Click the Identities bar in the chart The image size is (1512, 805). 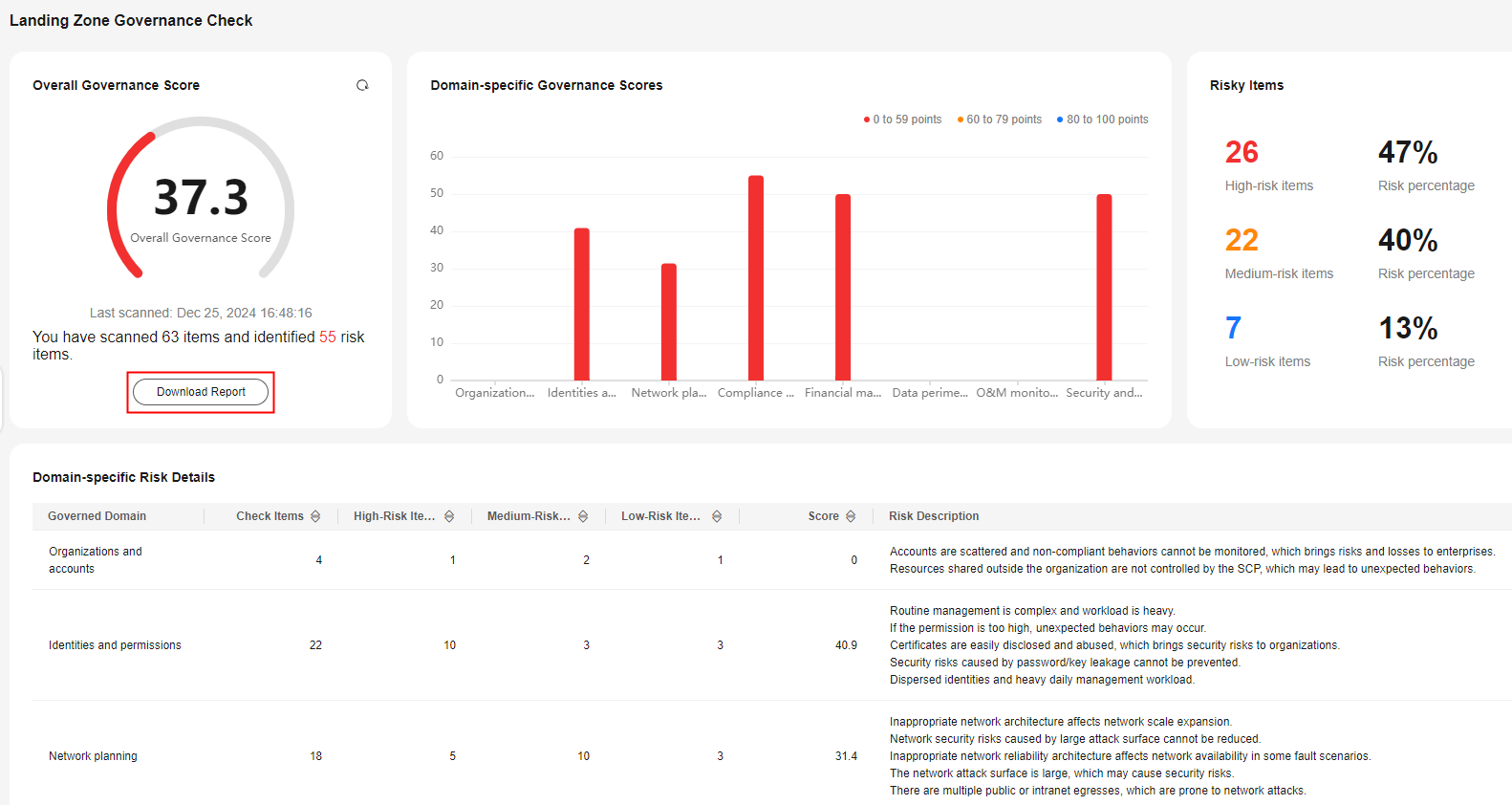coord(582,304)
